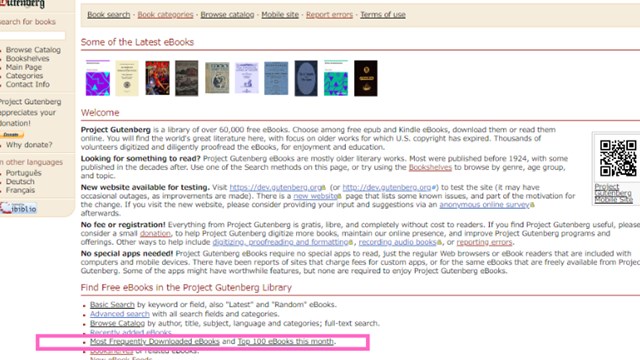Image resolution: width=640 pixels, height=360 pixels.
Task: Open the Basic Search link
Action: coord(112,304)
